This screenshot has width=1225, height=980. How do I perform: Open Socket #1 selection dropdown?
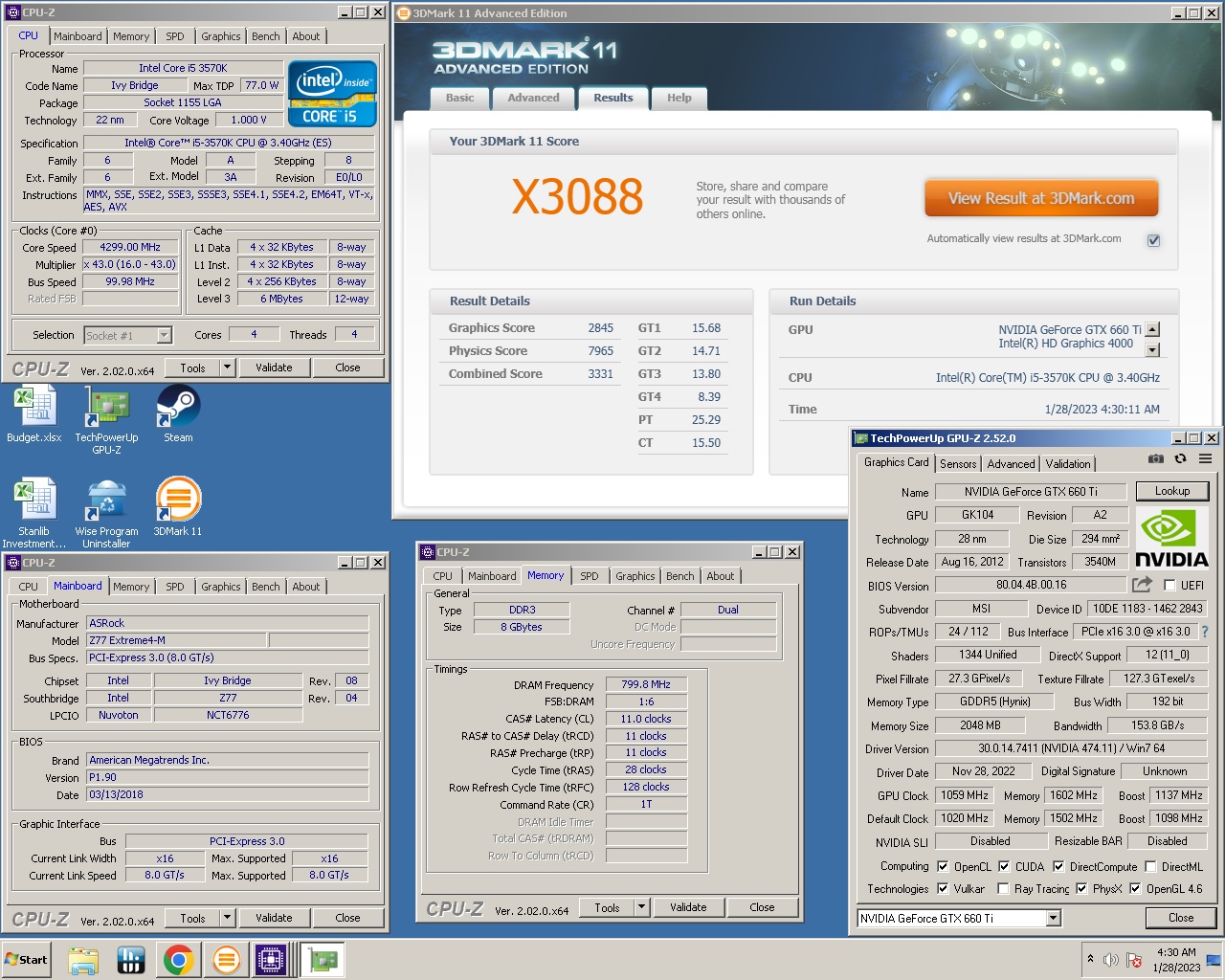click(164, 335)
